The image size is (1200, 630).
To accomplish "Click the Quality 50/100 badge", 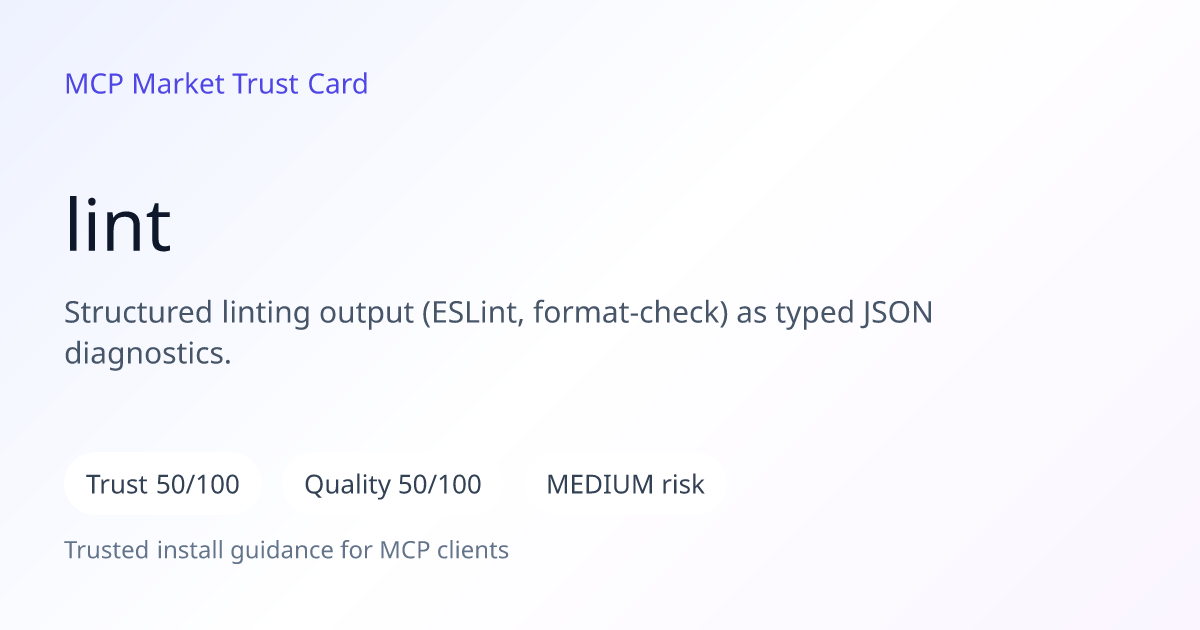I will [393, 485].
